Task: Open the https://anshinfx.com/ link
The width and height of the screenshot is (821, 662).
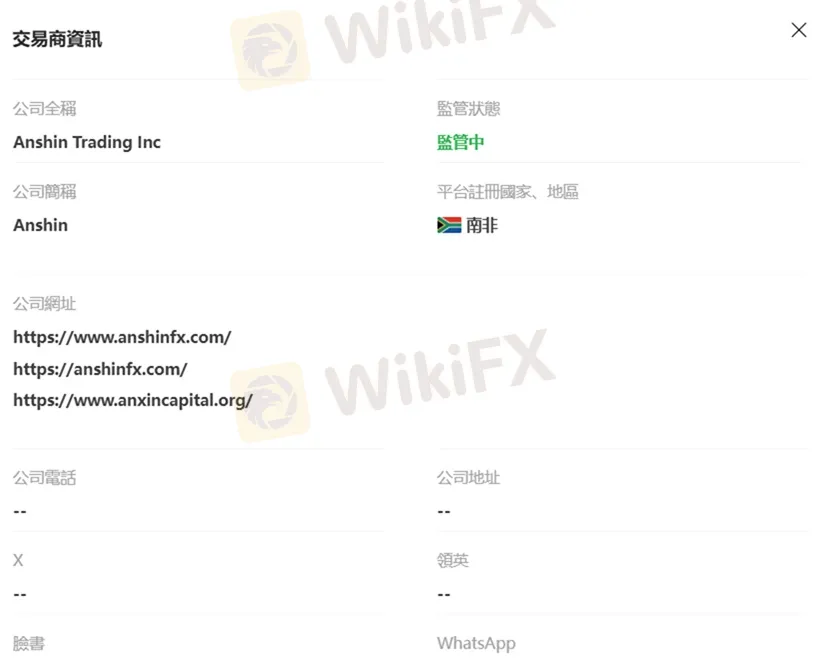Action: coord(100,369)
